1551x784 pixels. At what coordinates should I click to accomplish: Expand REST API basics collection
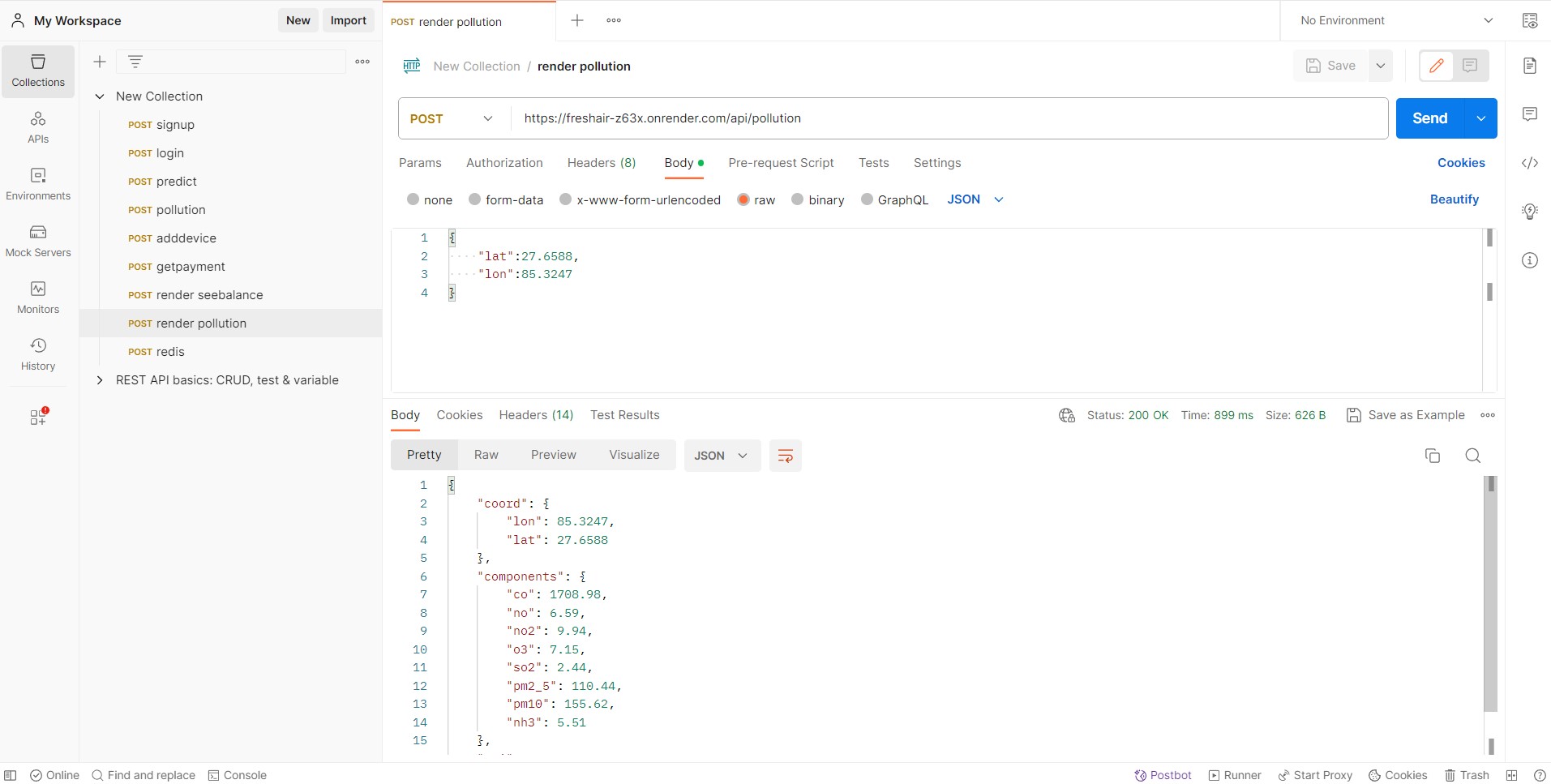100,380
